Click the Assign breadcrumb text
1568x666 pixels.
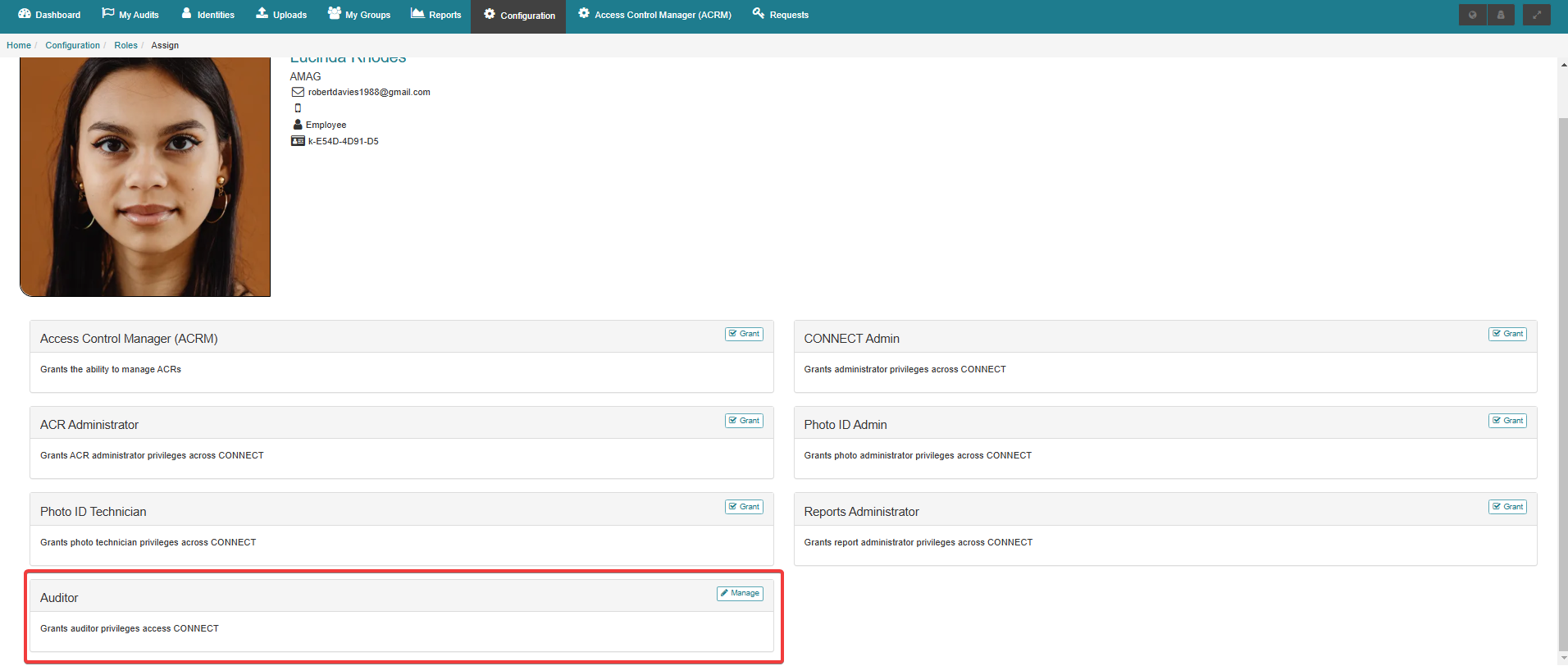click(x=165, y=45)
